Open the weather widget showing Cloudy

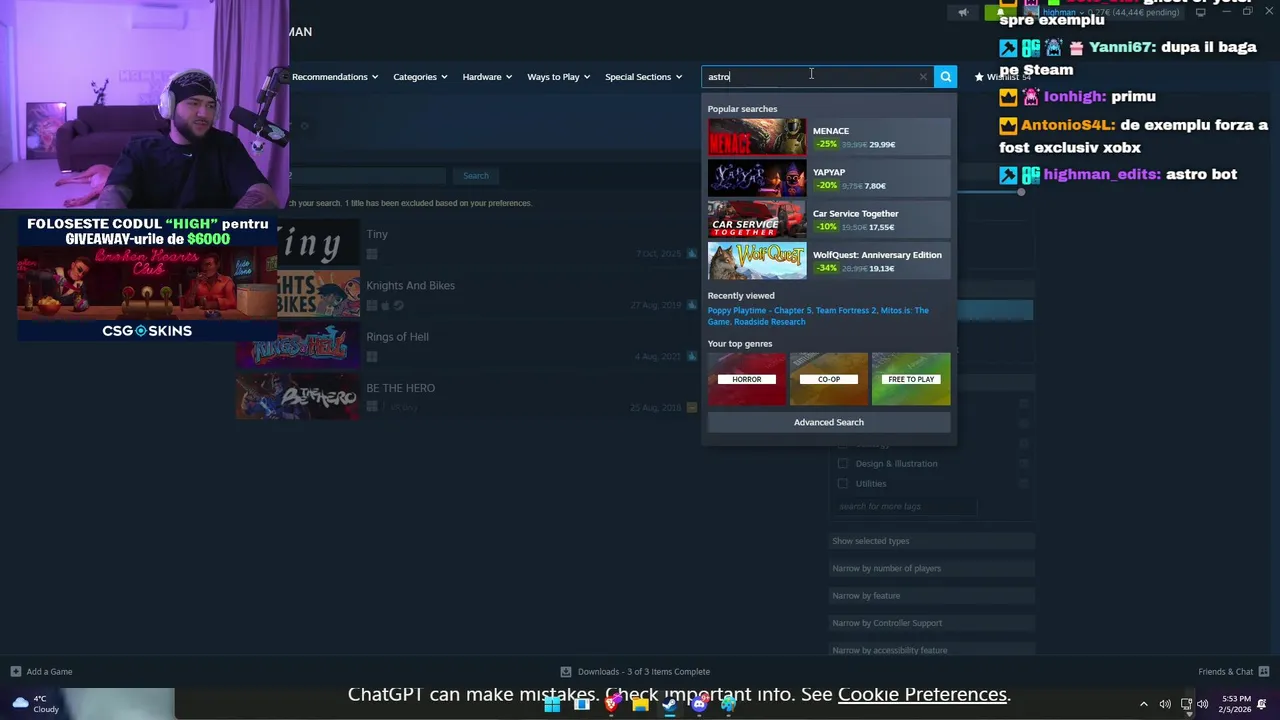(x=35, y=704)
